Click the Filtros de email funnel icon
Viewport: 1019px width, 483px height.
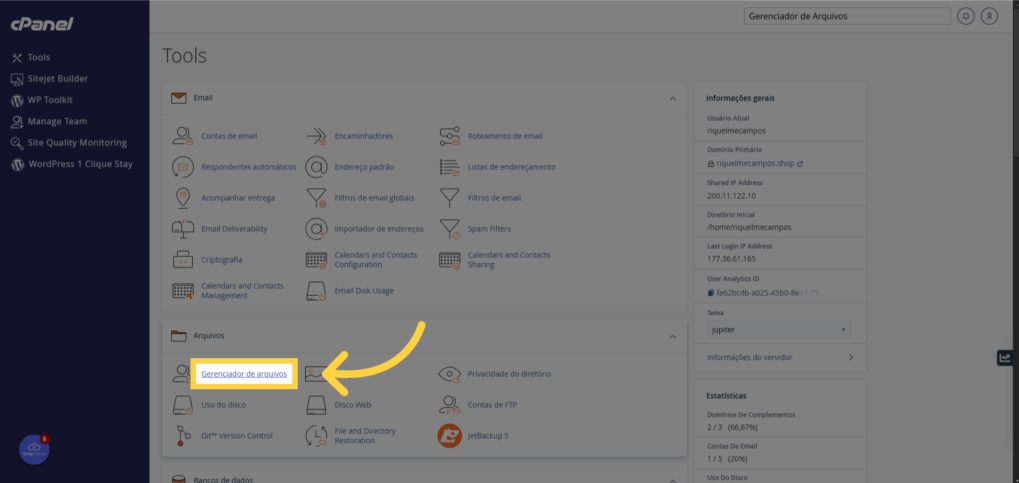pyautogui.click(x=450, y=197)
